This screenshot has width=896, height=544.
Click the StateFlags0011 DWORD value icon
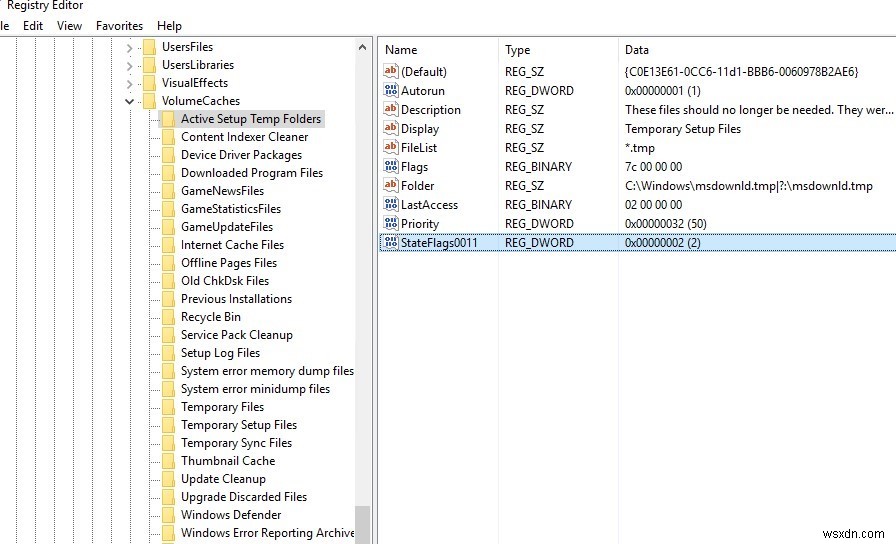coord(391,242)
